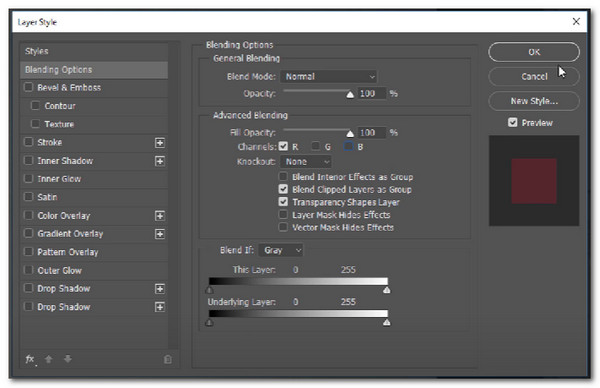Open the Outer Glow settings row

click(x=94, y=270)
